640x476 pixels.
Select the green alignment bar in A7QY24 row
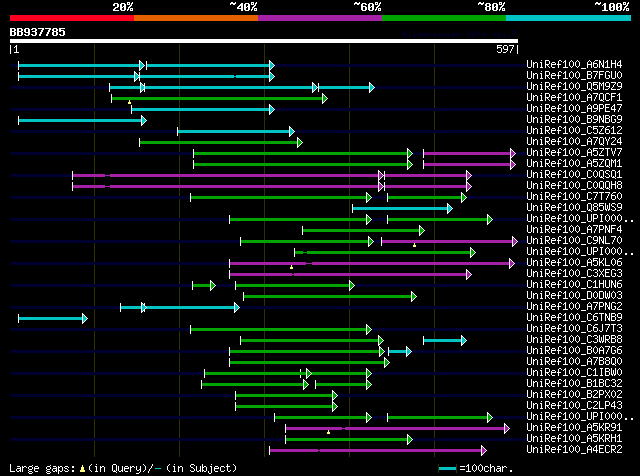221,142
